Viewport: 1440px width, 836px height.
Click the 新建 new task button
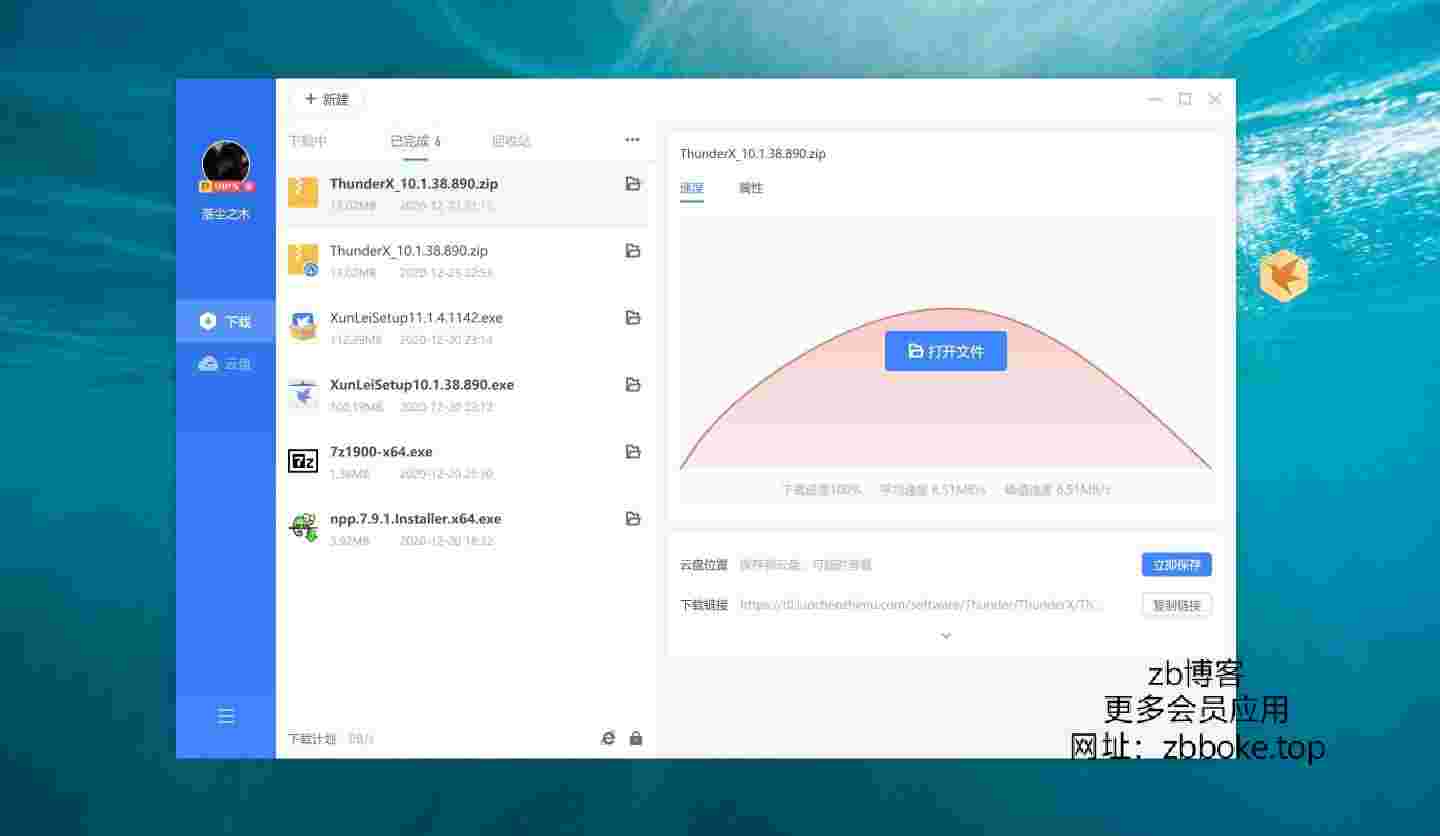click(327, 99)
